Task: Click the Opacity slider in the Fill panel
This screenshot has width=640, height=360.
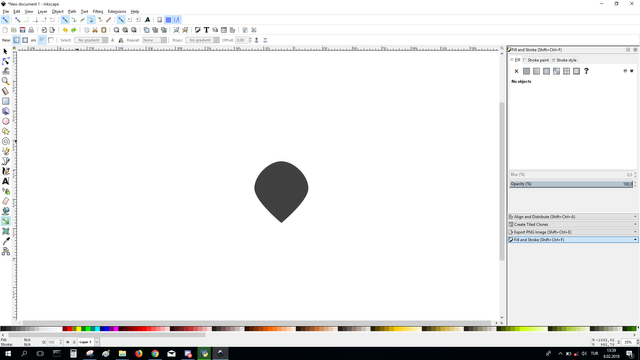Action: coord(571,184)
